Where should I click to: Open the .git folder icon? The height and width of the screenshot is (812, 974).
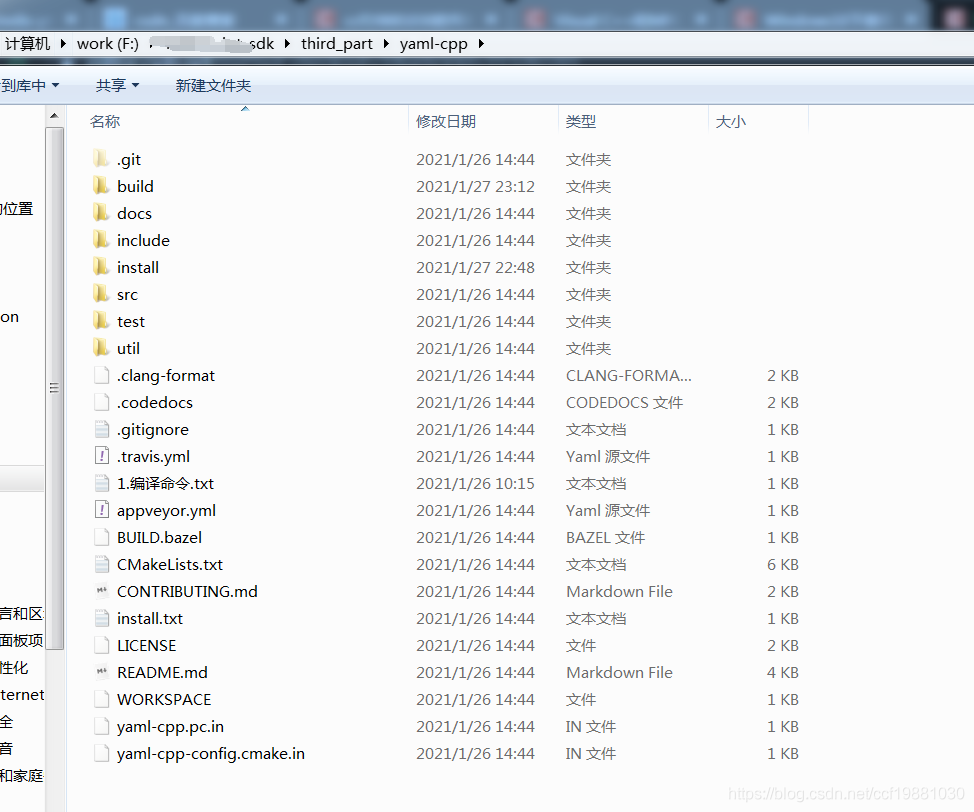[101, 159]
